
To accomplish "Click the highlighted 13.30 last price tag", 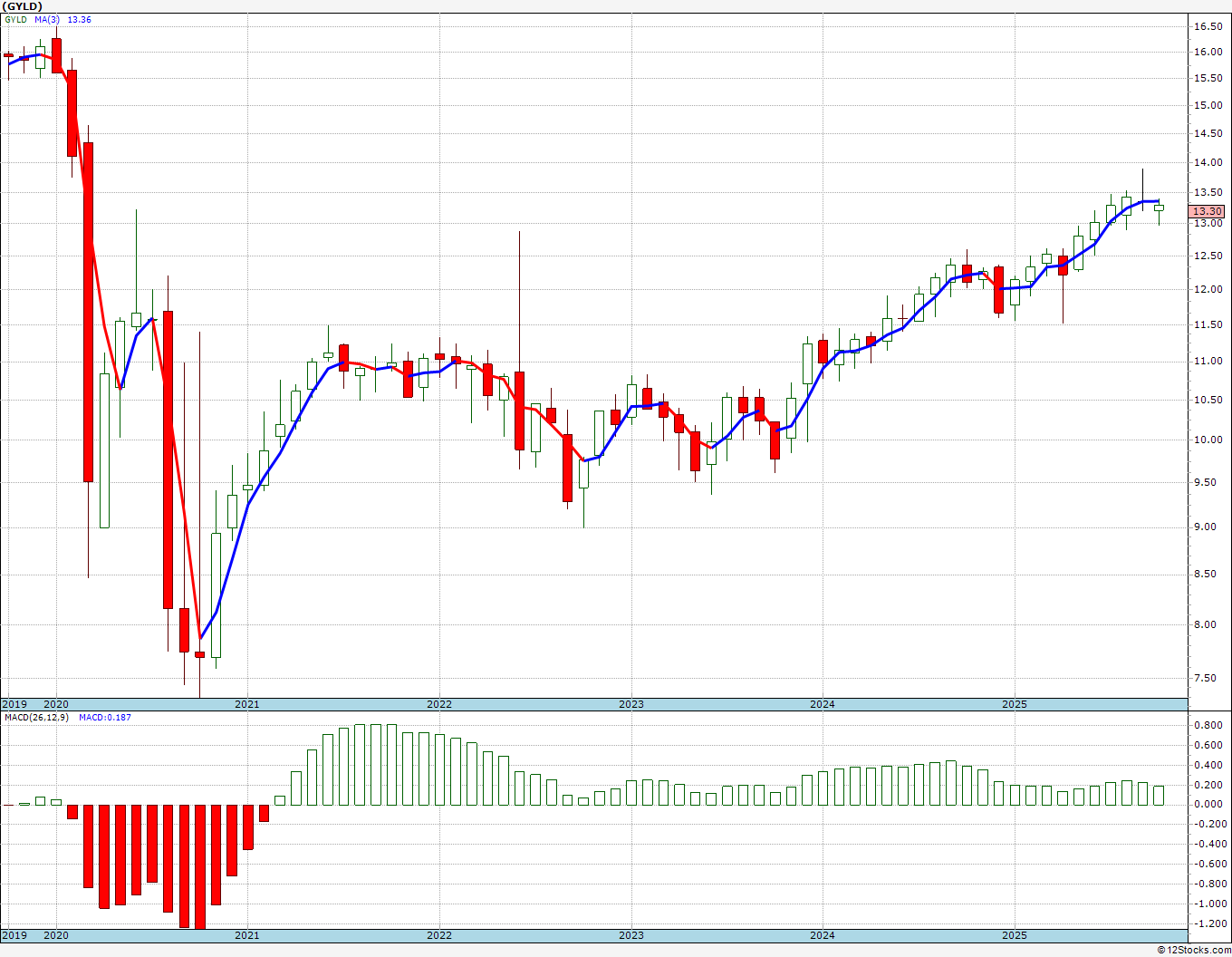I will (x=1208, y=211).
